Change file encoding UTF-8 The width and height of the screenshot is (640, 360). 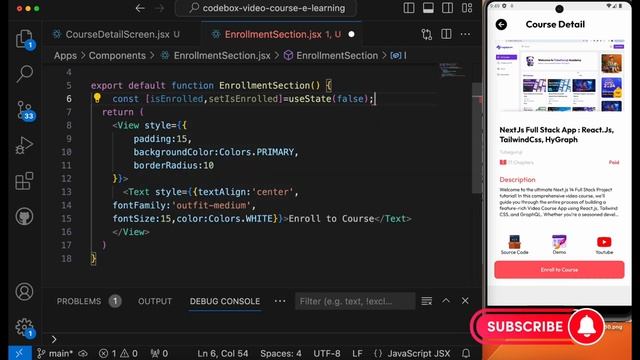327,353
